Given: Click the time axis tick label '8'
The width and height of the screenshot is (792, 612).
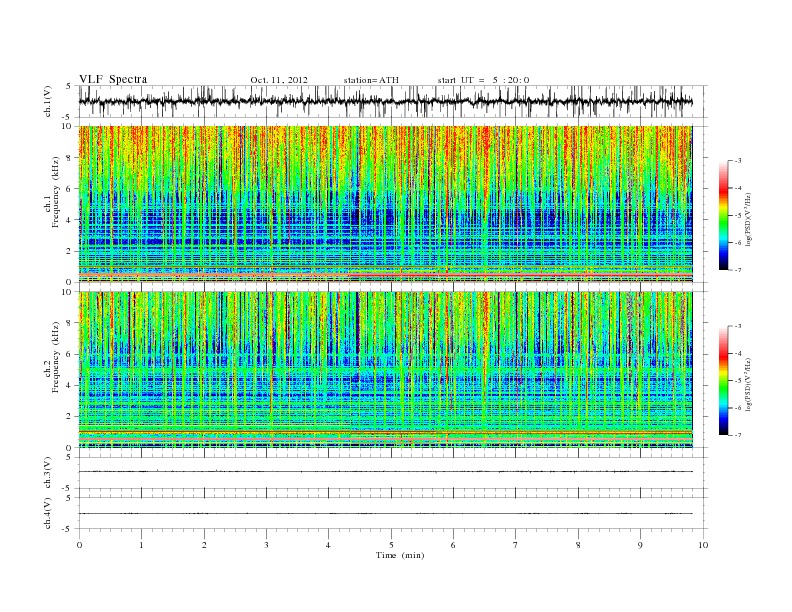Looking at the screenshot, I should click(578, 545).
